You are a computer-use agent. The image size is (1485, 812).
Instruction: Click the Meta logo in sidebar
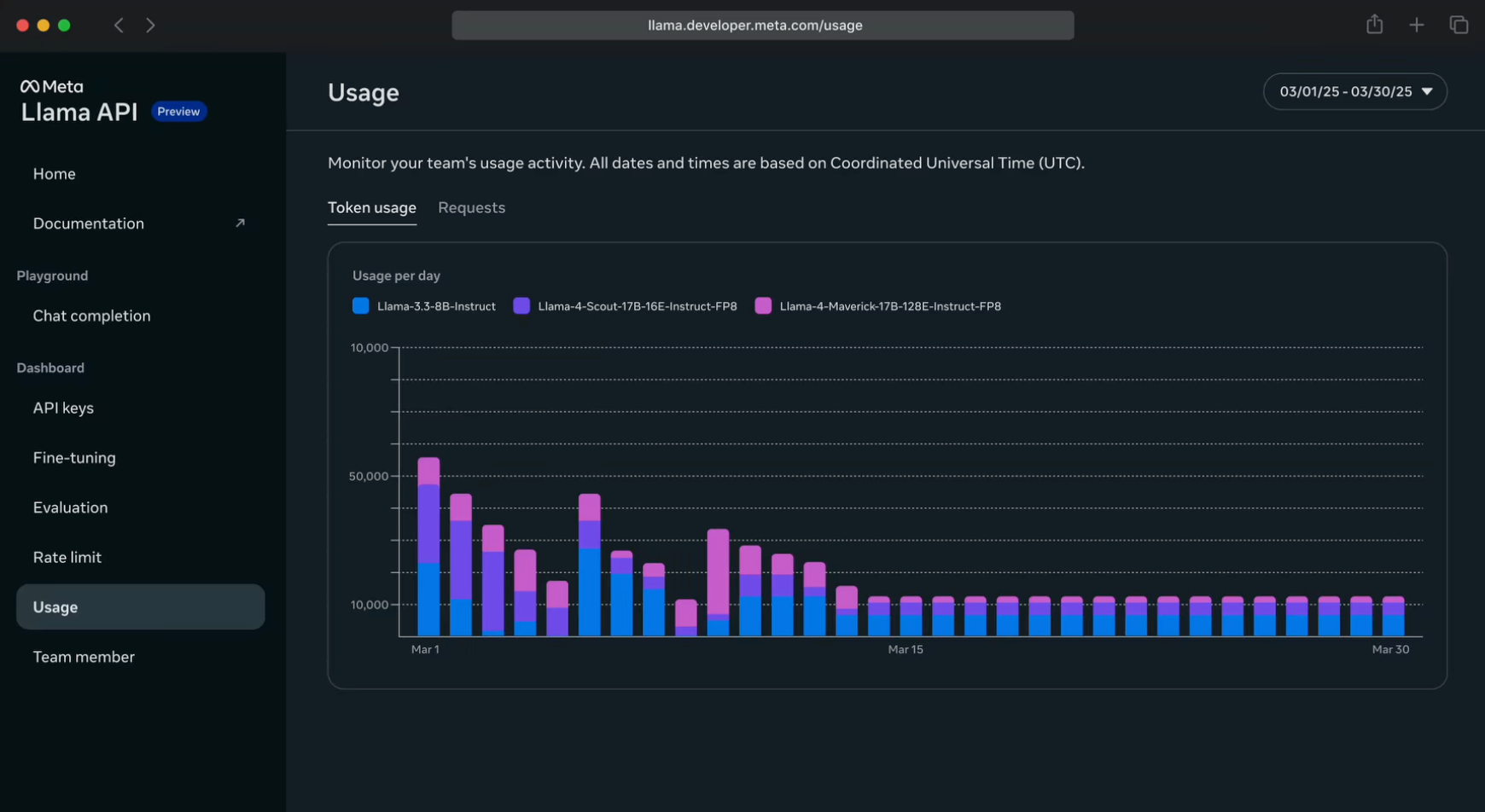click(52, 86)
